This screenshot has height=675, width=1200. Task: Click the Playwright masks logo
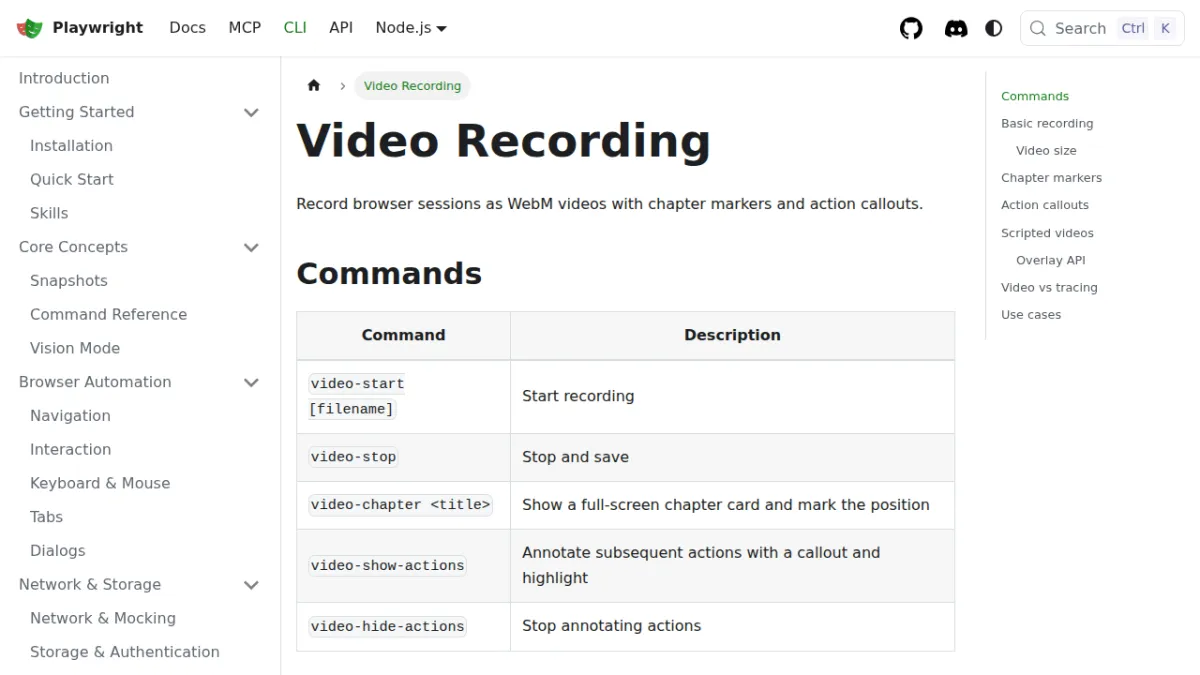30,28
